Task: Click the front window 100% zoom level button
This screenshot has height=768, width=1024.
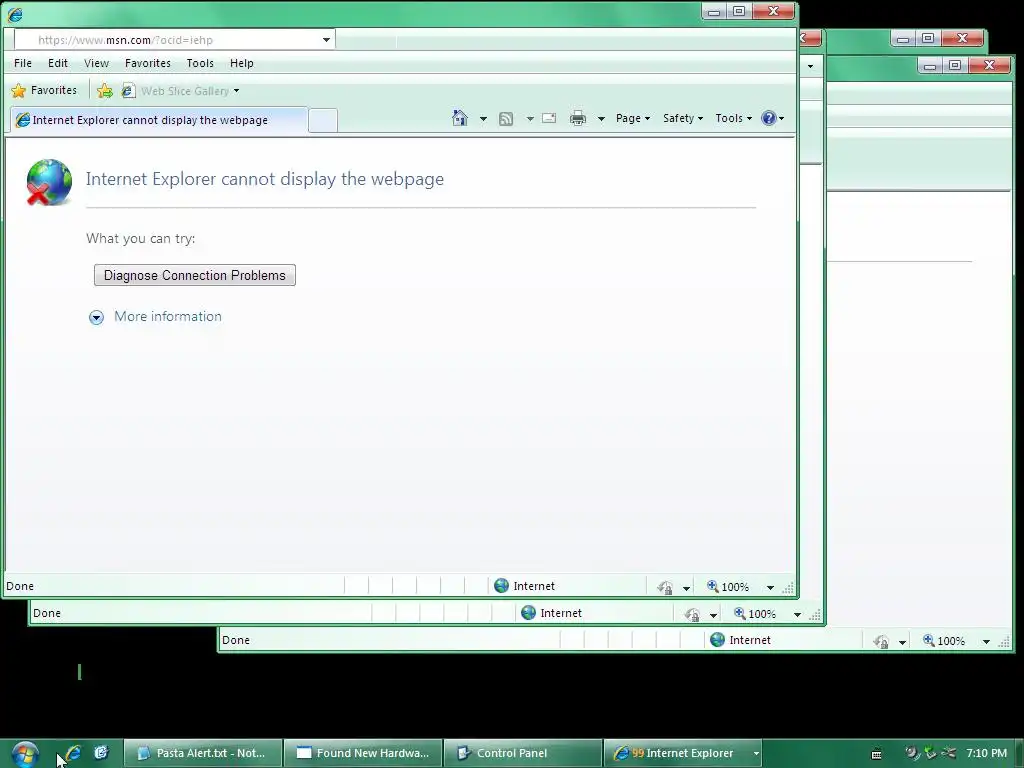Action: point(728,586)
